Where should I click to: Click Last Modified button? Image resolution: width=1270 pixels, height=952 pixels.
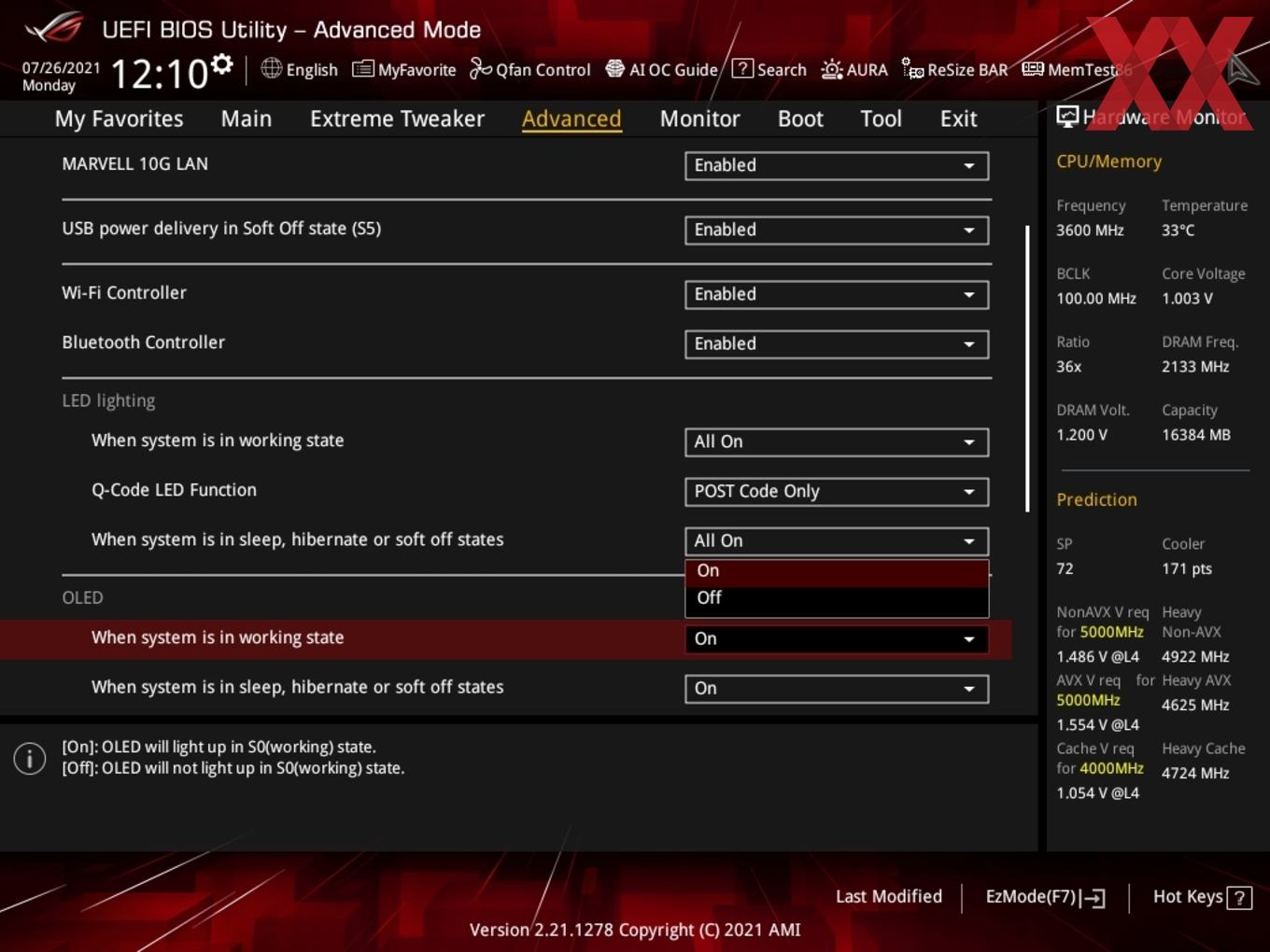click(x=888, y=896)
